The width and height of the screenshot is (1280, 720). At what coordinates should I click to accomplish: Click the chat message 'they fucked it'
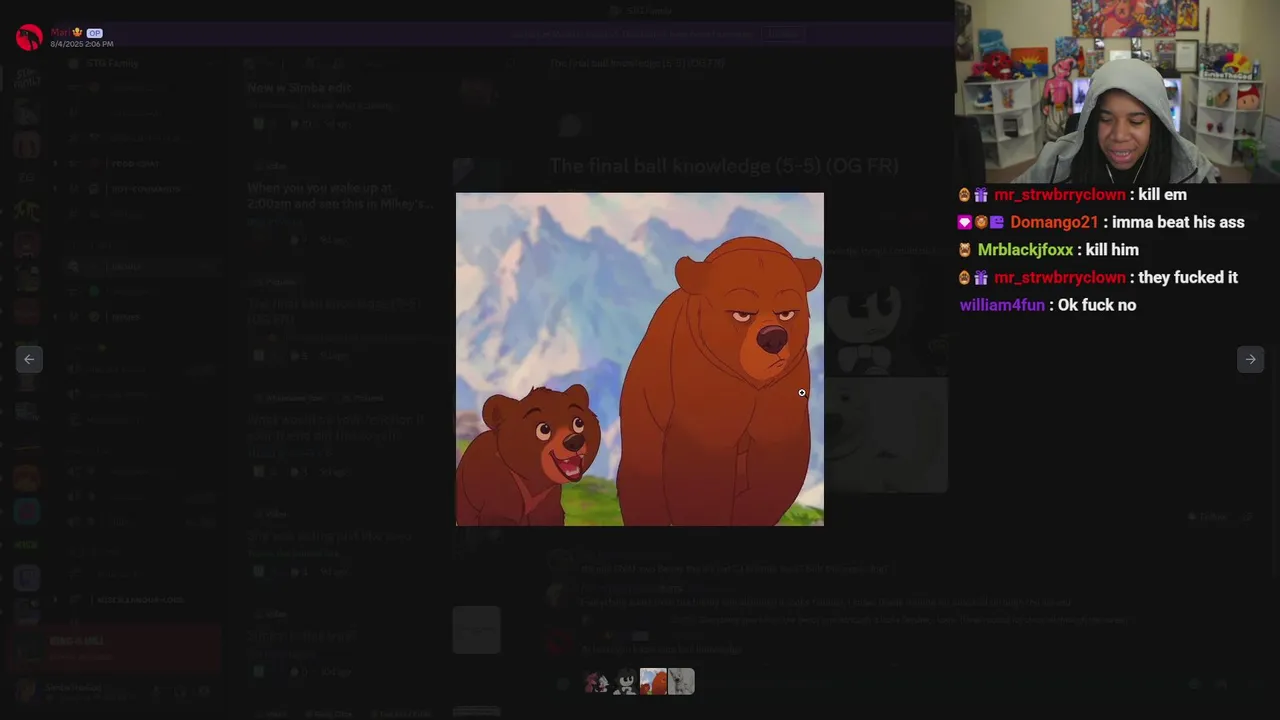point(1188,277)
